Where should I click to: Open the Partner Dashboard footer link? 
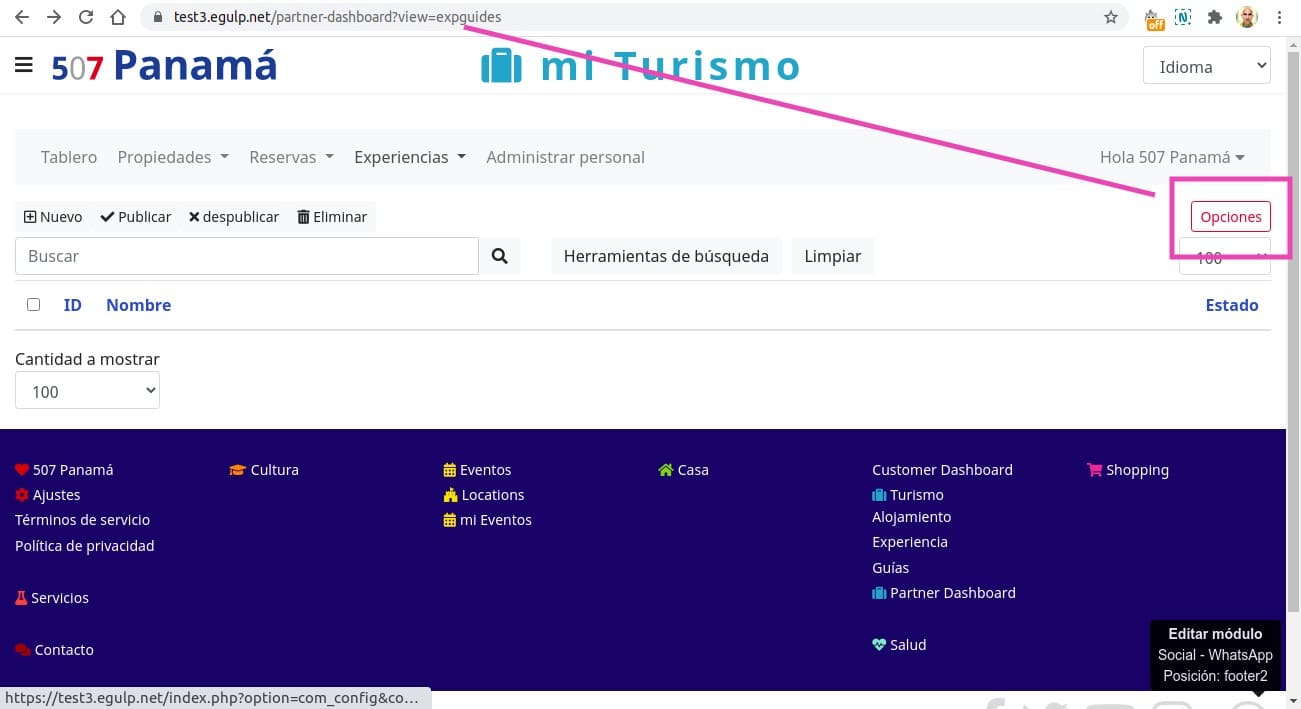click(x=952, y=593)
